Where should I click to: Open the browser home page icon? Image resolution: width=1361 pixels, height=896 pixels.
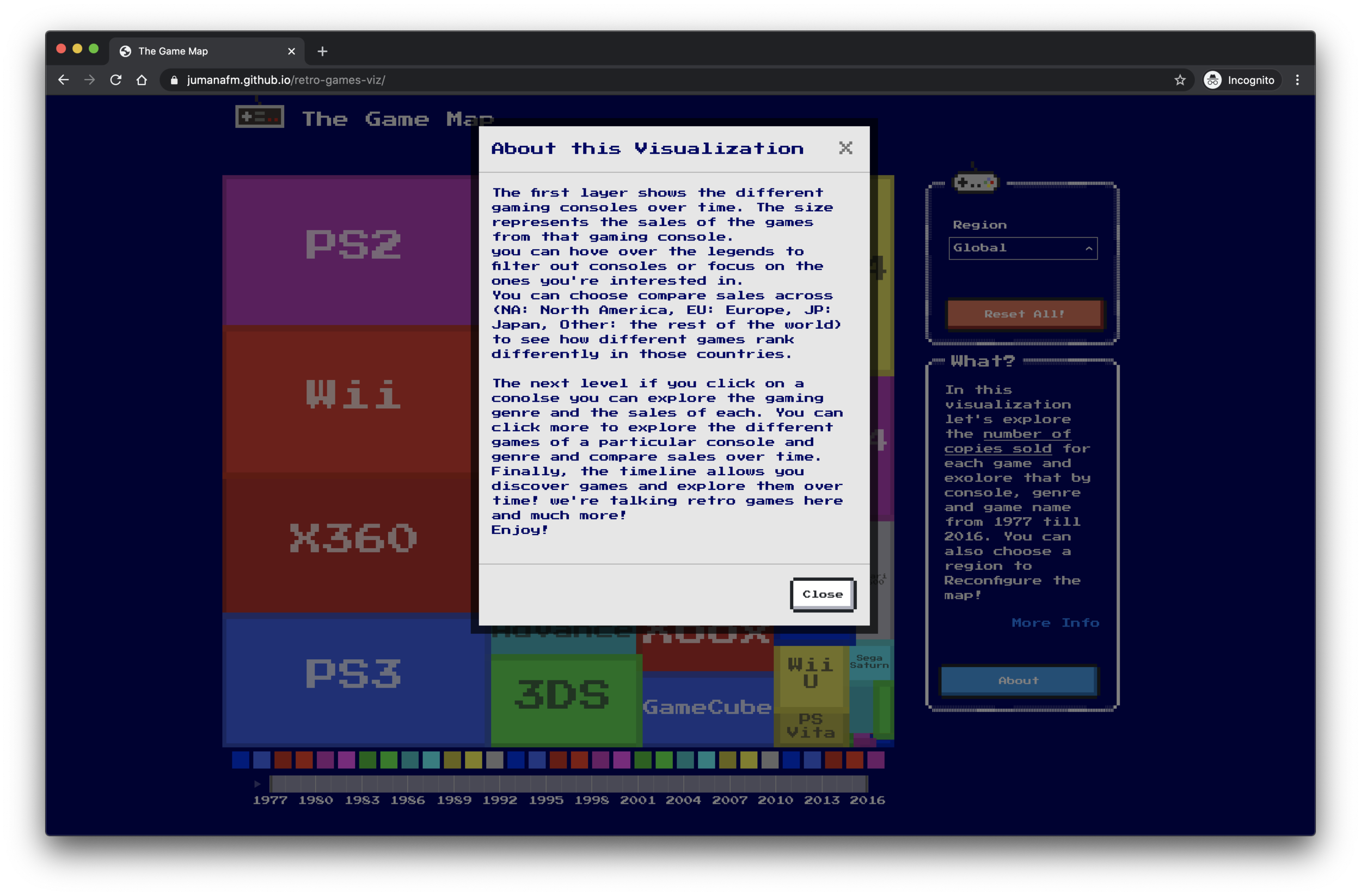[x=142, y=80]
